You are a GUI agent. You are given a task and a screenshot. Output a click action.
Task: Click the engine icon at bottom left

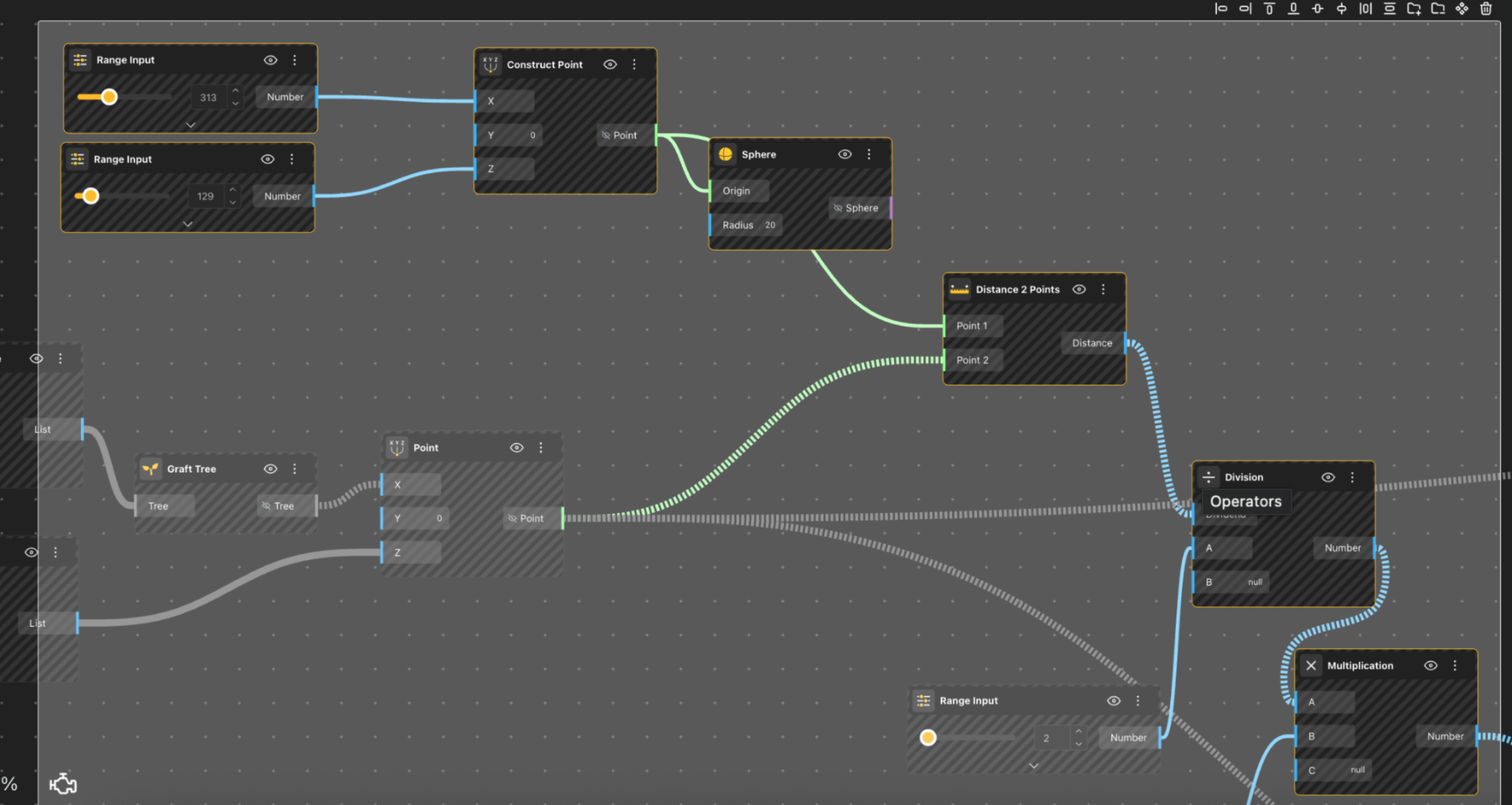pos(62,783)
